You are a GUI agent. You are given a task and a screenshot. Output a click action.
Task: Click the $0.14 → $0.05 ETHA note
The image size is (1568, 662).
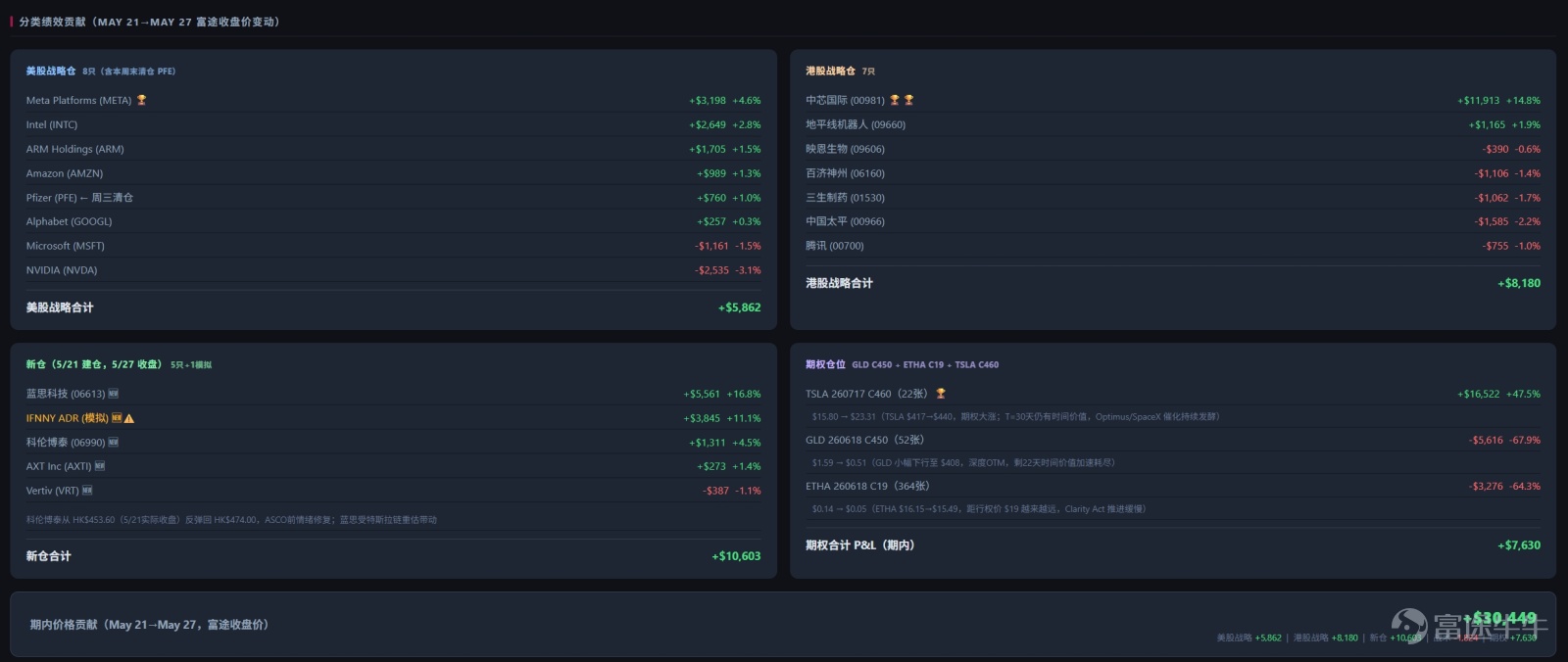pos(979,508)
